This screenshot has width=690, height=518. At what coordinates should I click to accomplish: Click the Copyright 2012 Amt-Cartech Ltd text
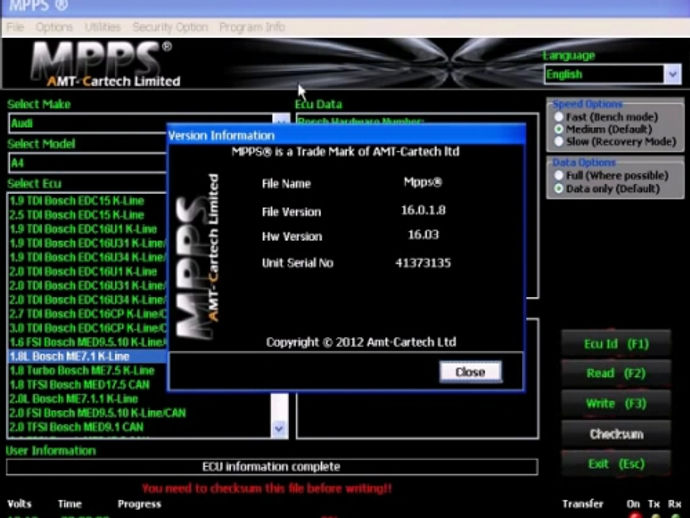pos(361,342)
